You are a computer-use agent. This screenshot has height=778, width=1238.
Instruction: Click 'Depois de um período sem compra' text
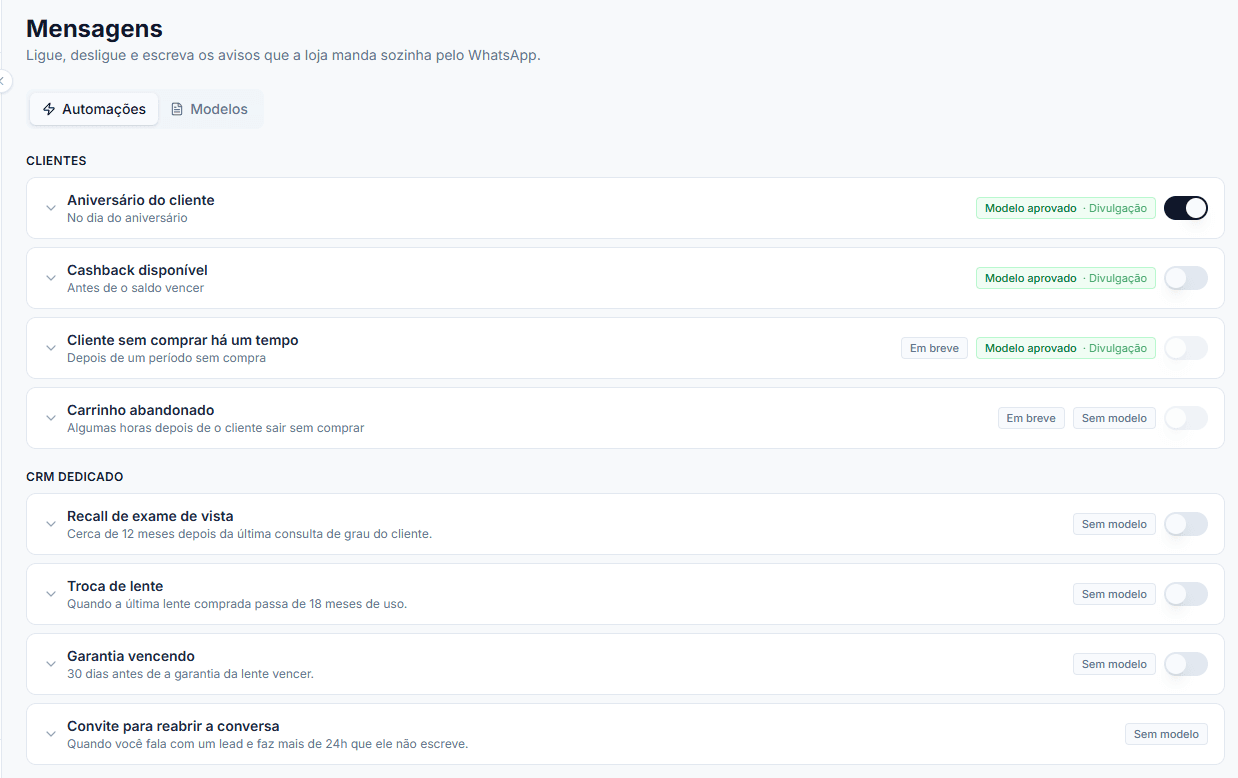[166, 358]
